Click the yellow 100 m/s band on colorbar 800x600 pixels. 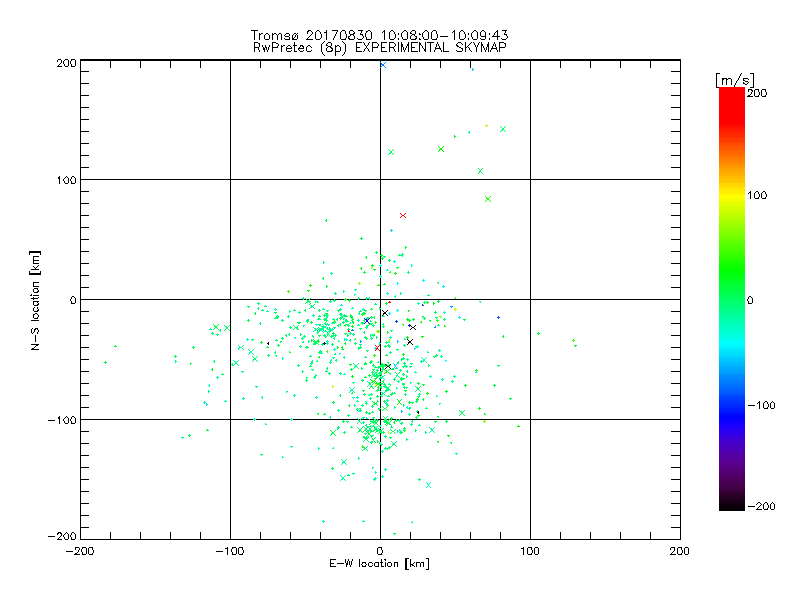[732, 195]
